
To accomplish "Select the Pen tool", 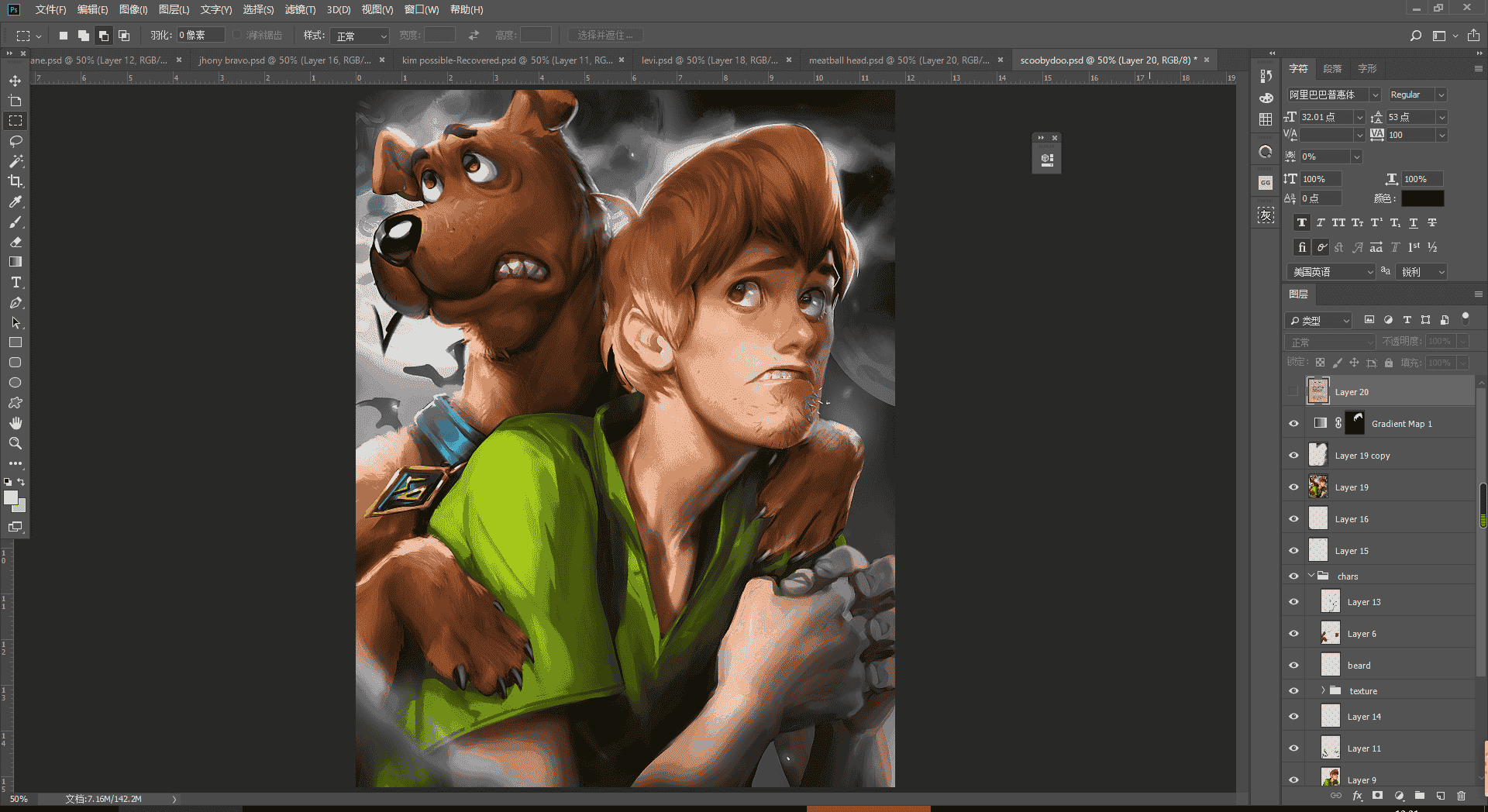I will pyautogui.click(x=15, y=302).
